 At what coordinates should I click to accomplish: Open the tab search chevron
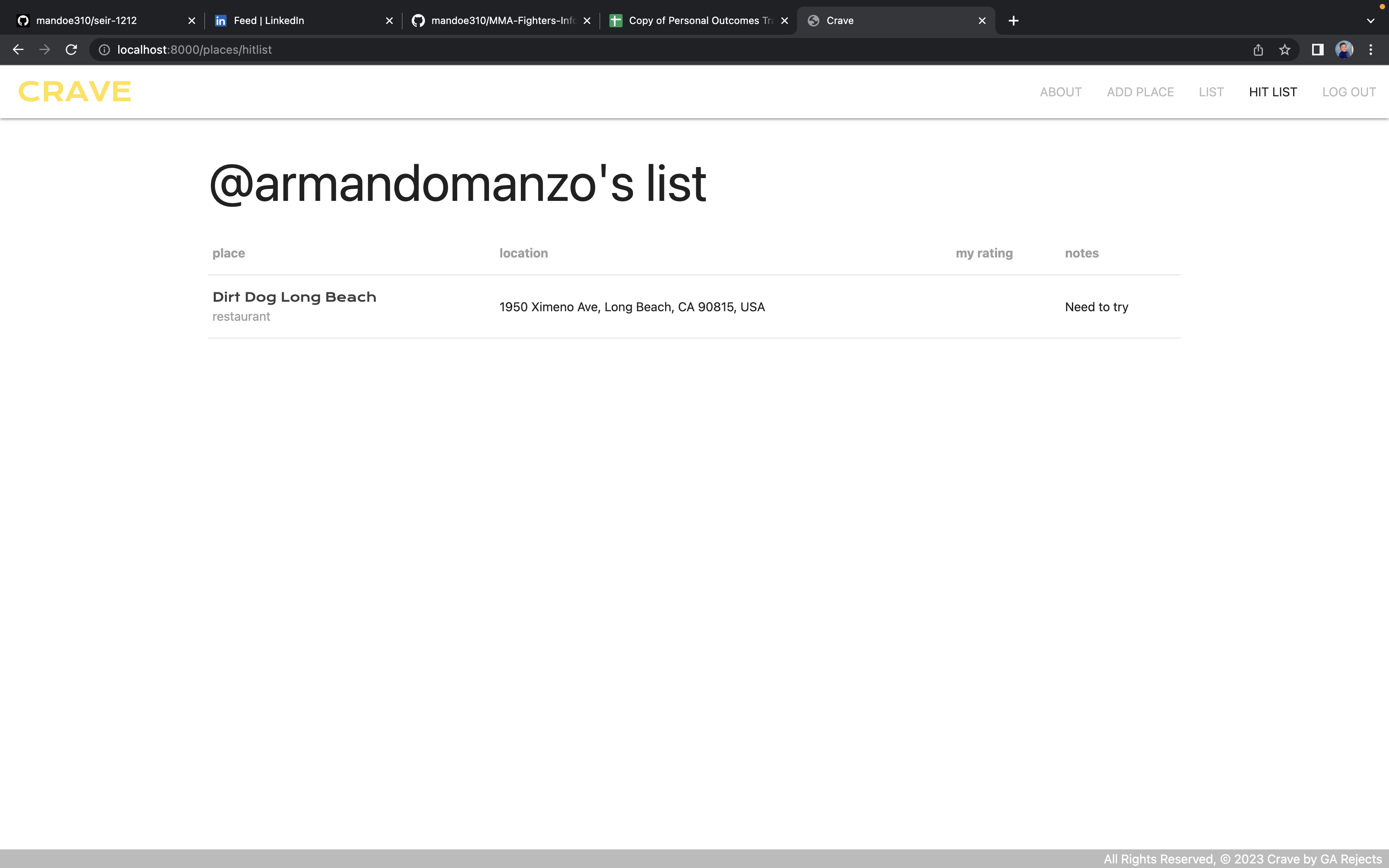(1371, 21)
